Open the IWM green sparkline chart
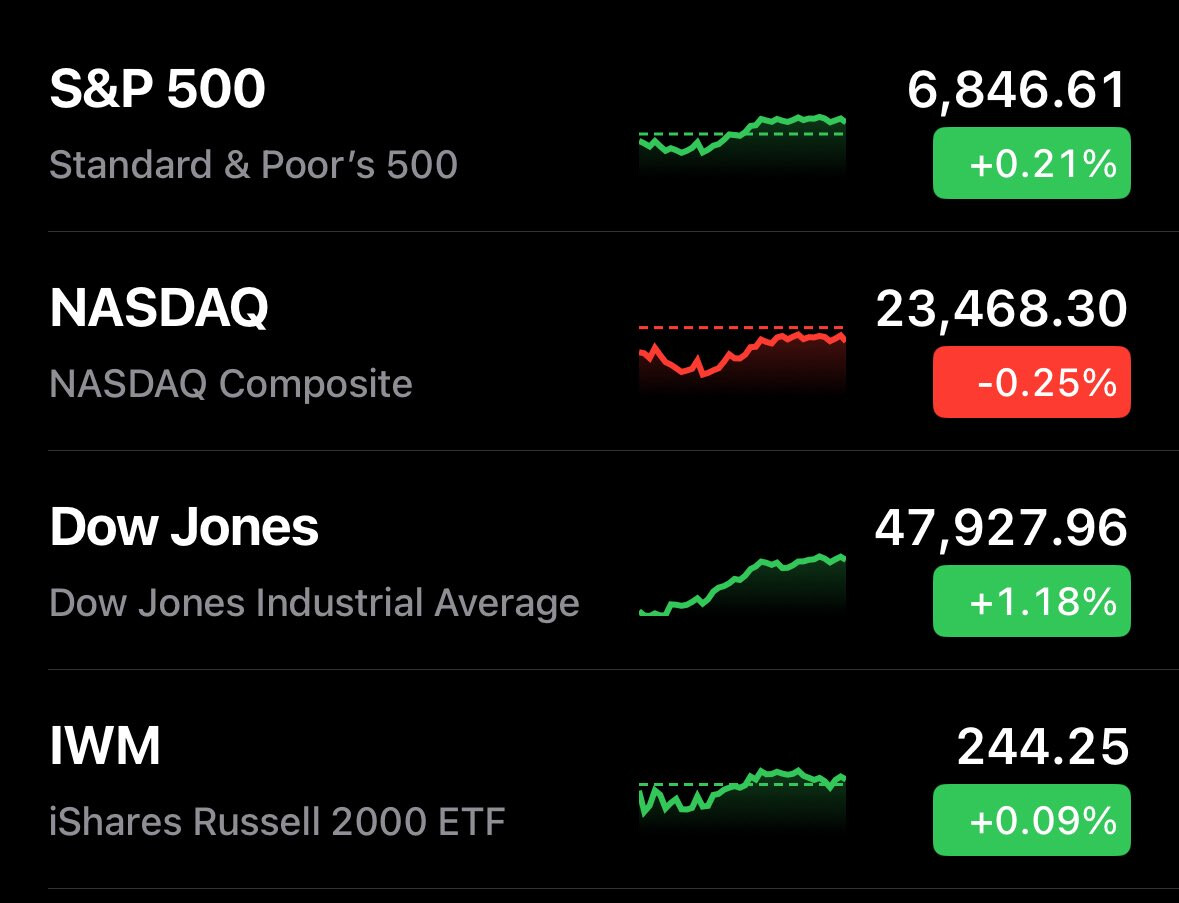The height and width of the screenshot is (903, 1179). [742, 793]
